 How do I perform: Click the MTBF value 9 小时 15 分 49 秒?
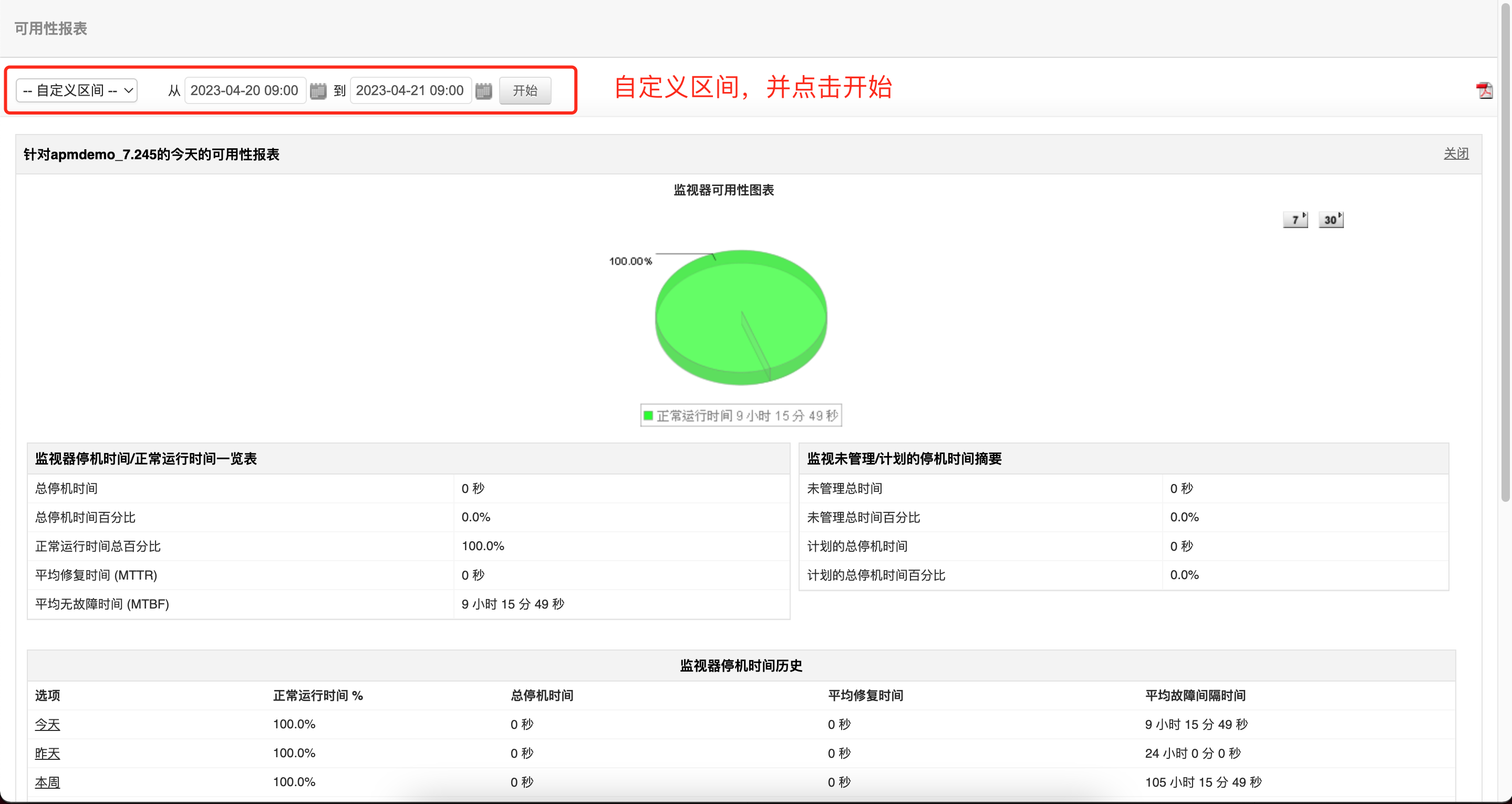click(512, 604)
